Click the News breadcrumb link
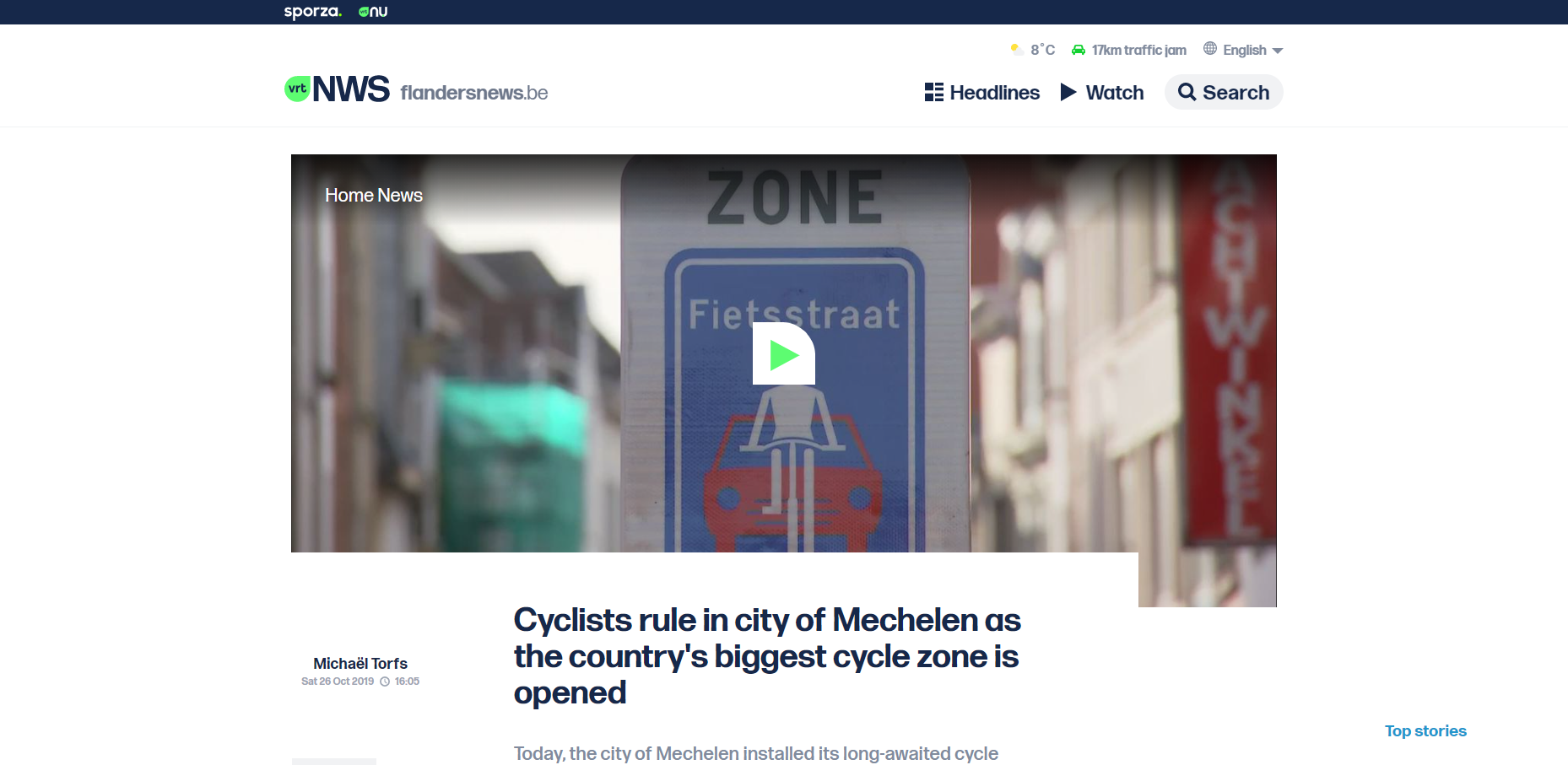 click(x=400, y=195)
